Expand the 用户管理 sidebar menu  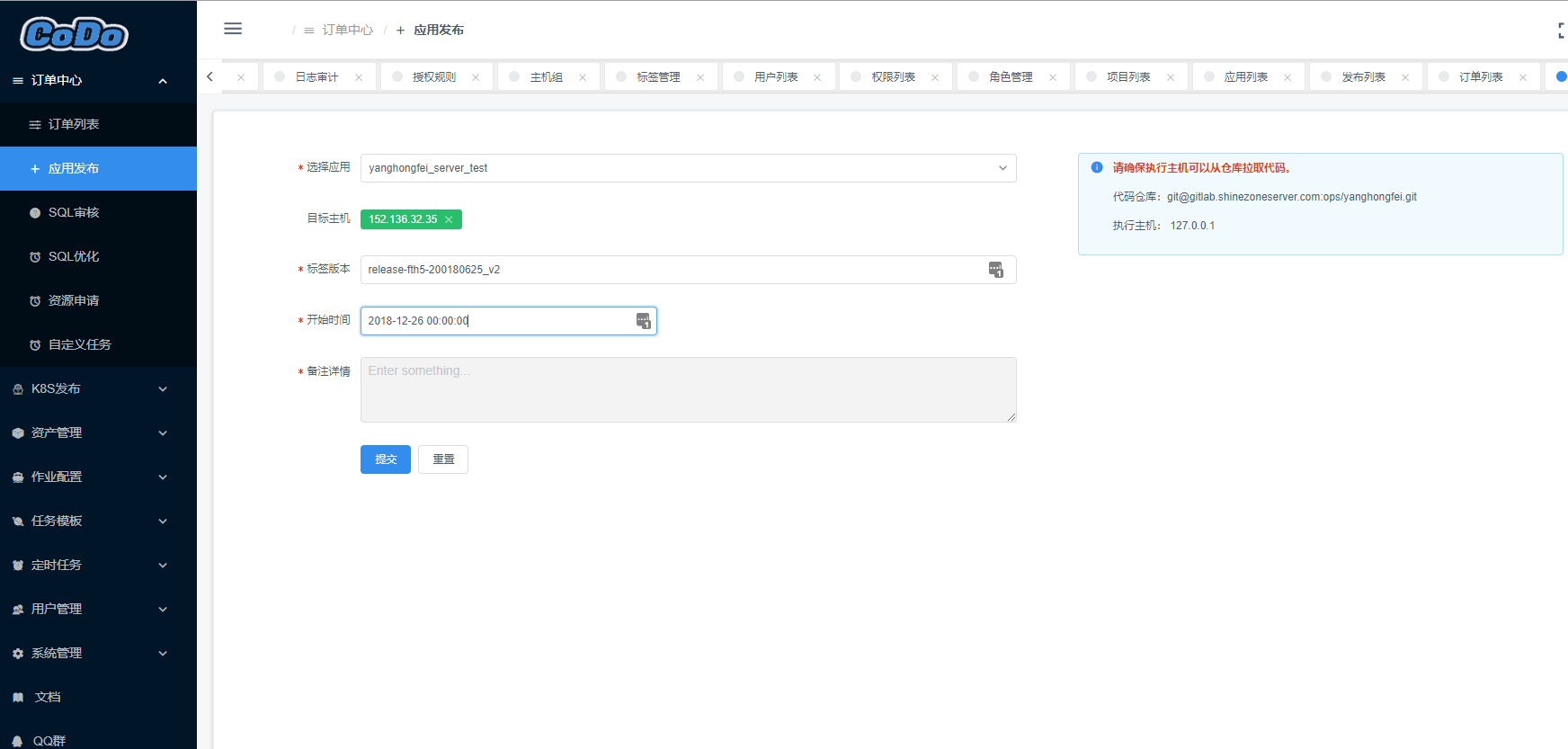click(98, 610)
